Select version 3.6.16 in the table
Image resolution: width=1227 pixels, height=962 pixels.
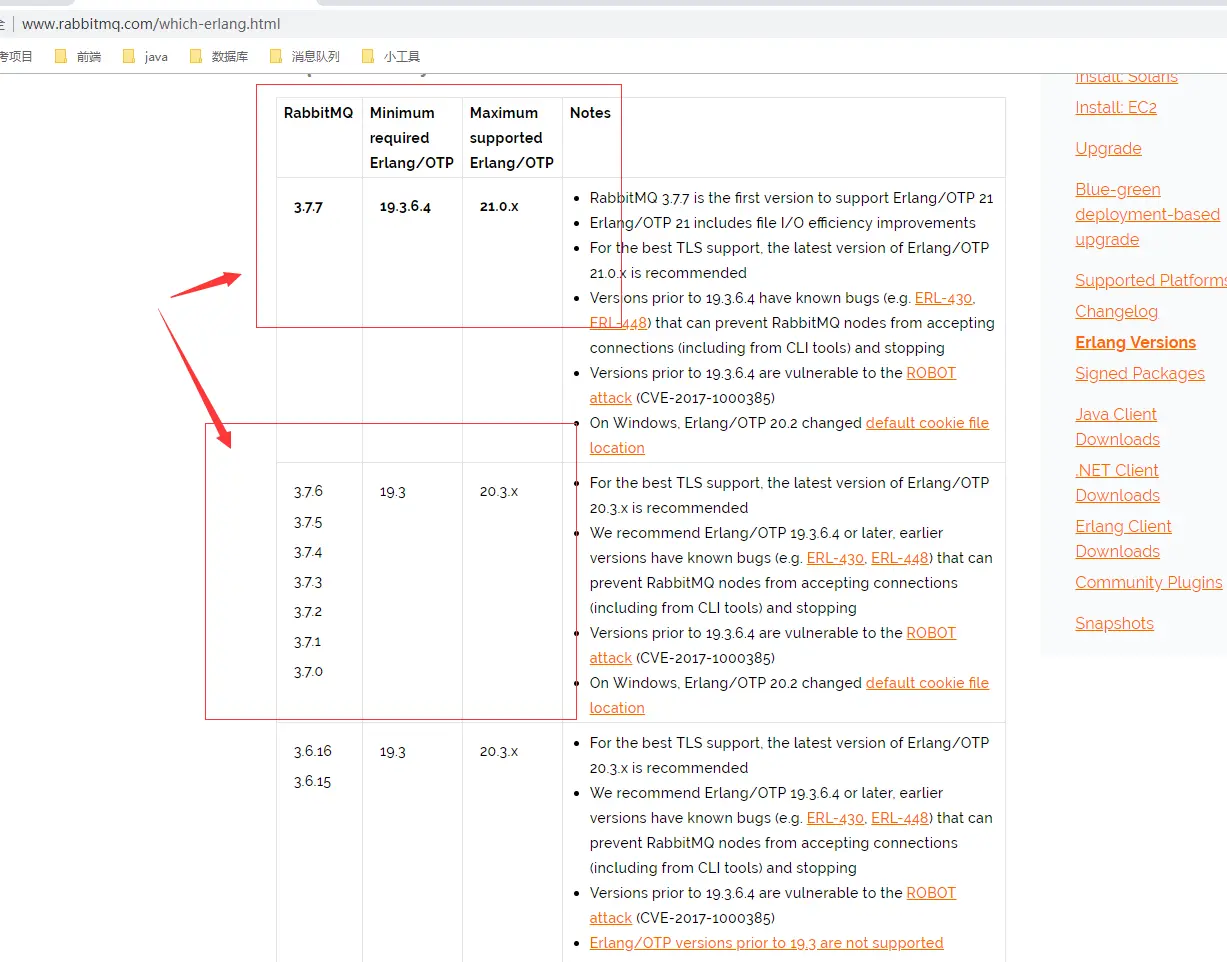312,751
